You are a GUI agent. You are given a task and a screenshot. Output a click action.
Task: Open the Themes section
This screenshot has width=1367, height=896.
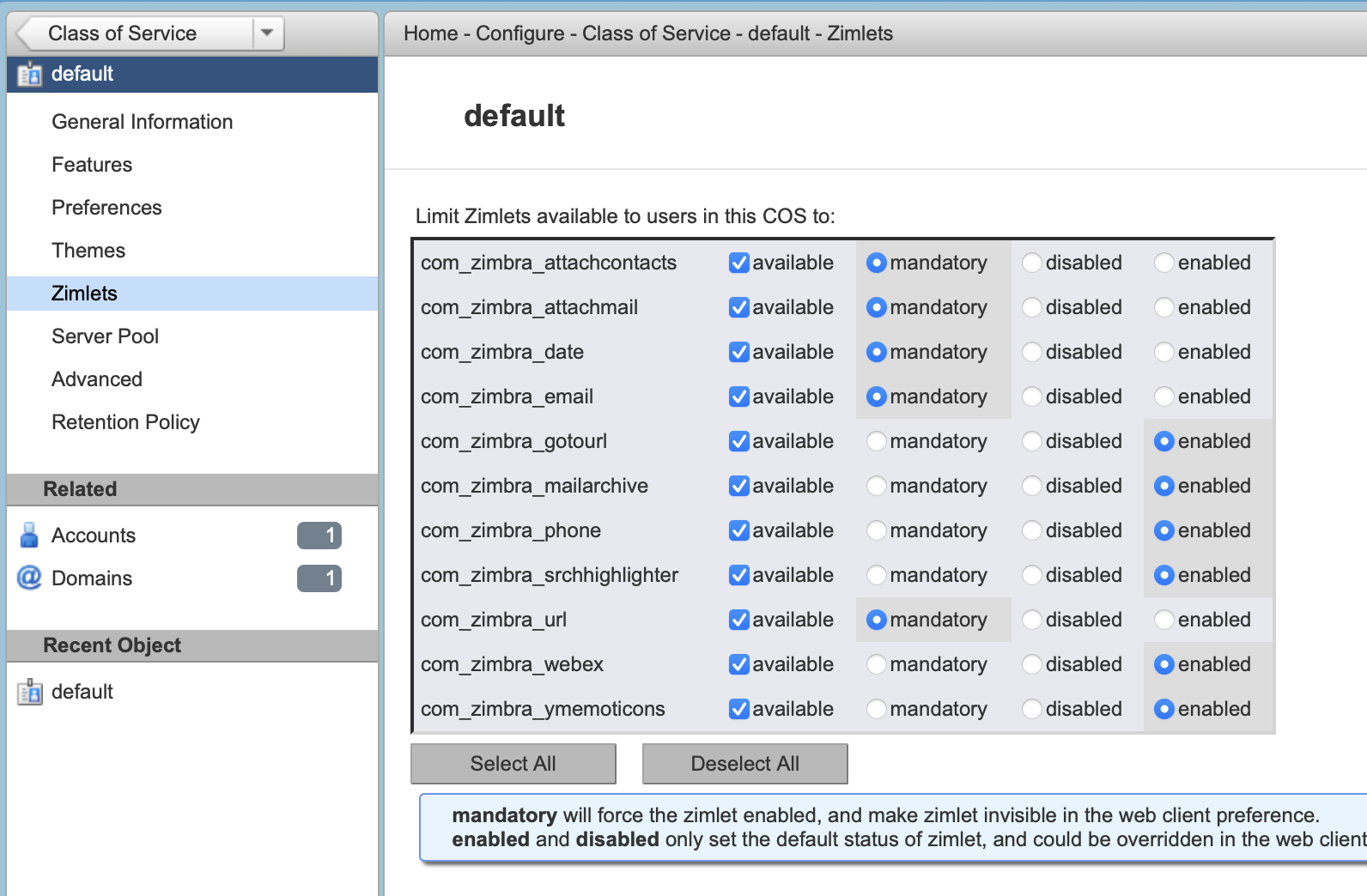click(88, 251)
